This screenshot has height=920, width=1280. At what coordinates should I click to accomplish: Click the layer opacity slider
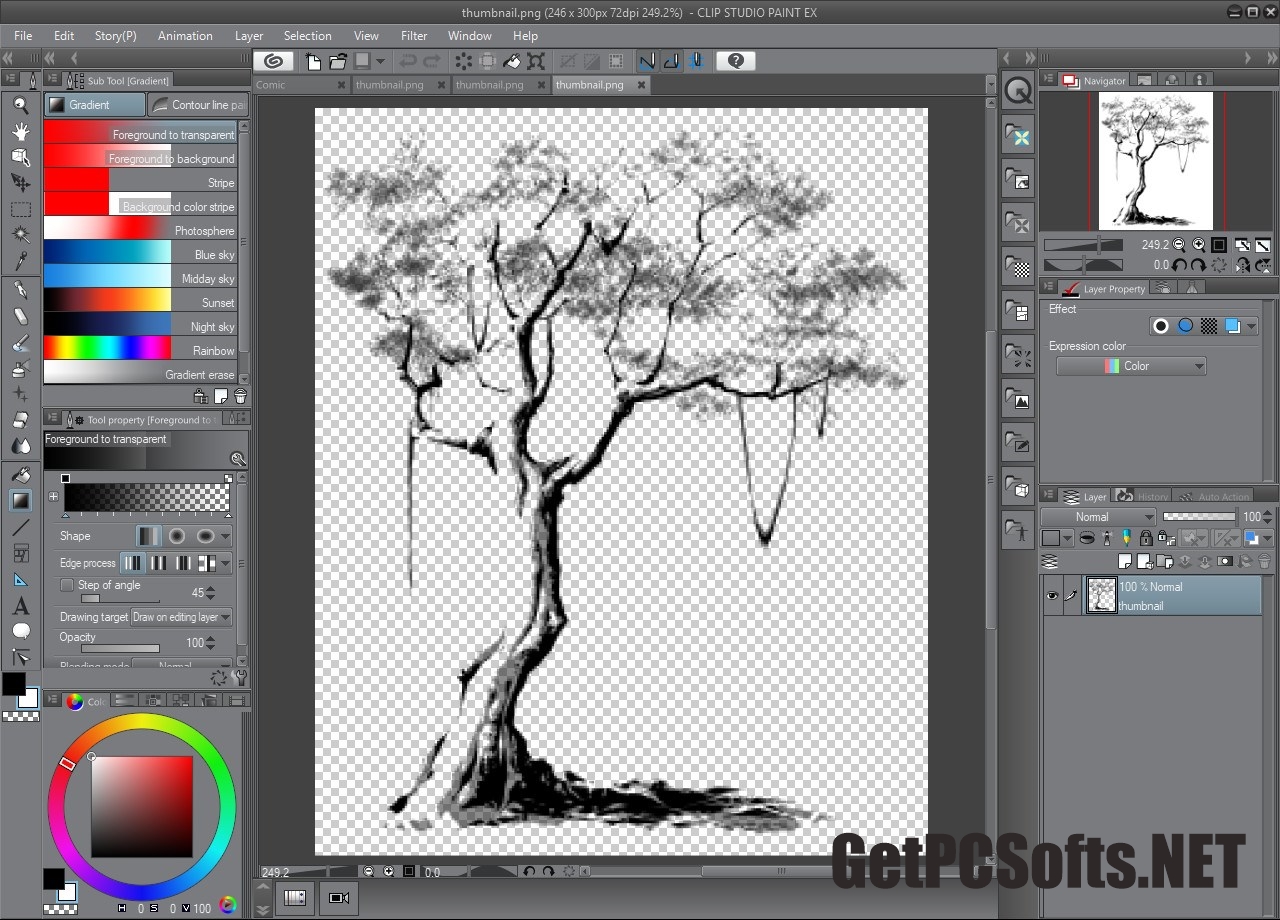coord(1199,517)
